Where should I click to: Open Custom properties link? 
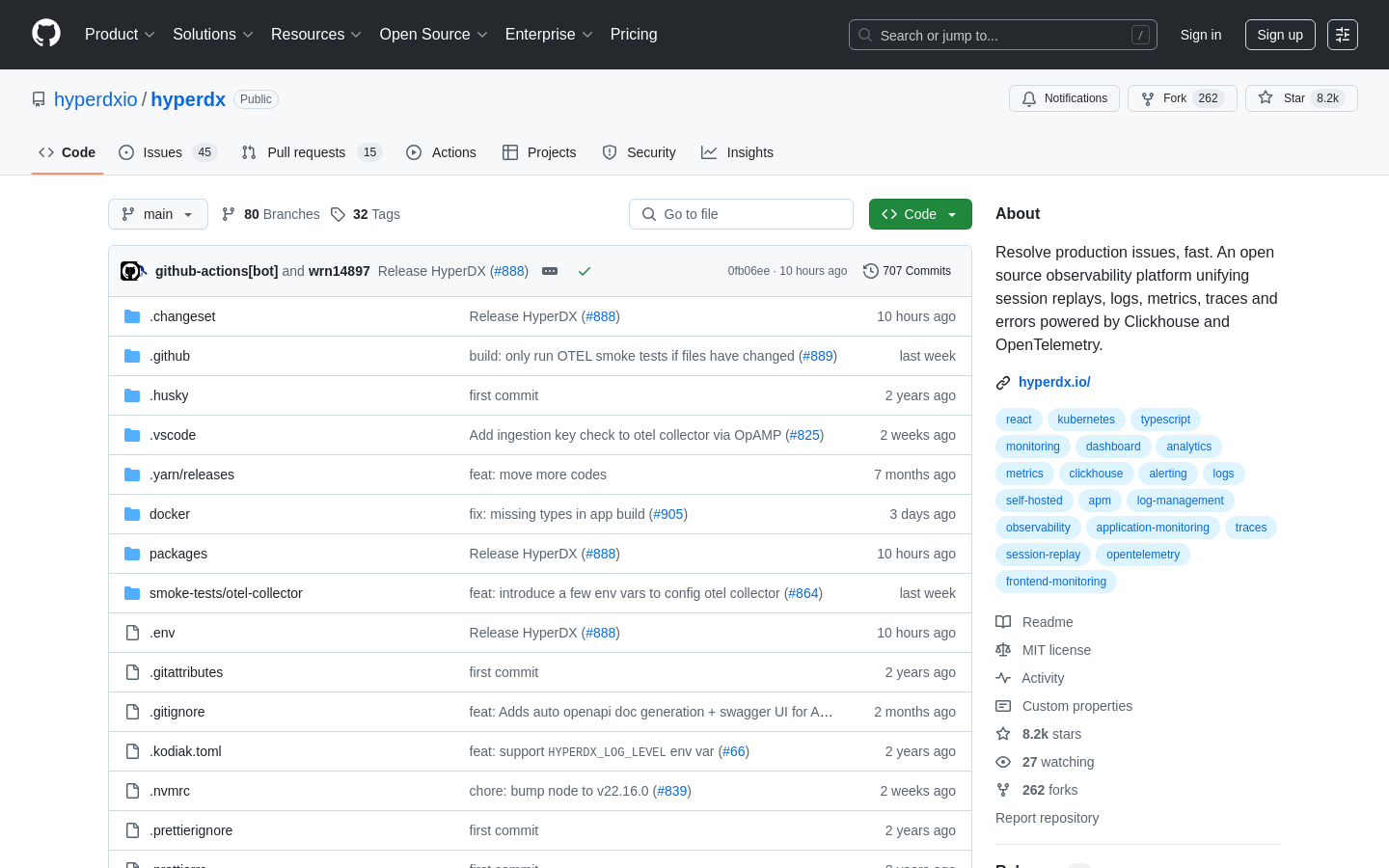[1064, 706]
